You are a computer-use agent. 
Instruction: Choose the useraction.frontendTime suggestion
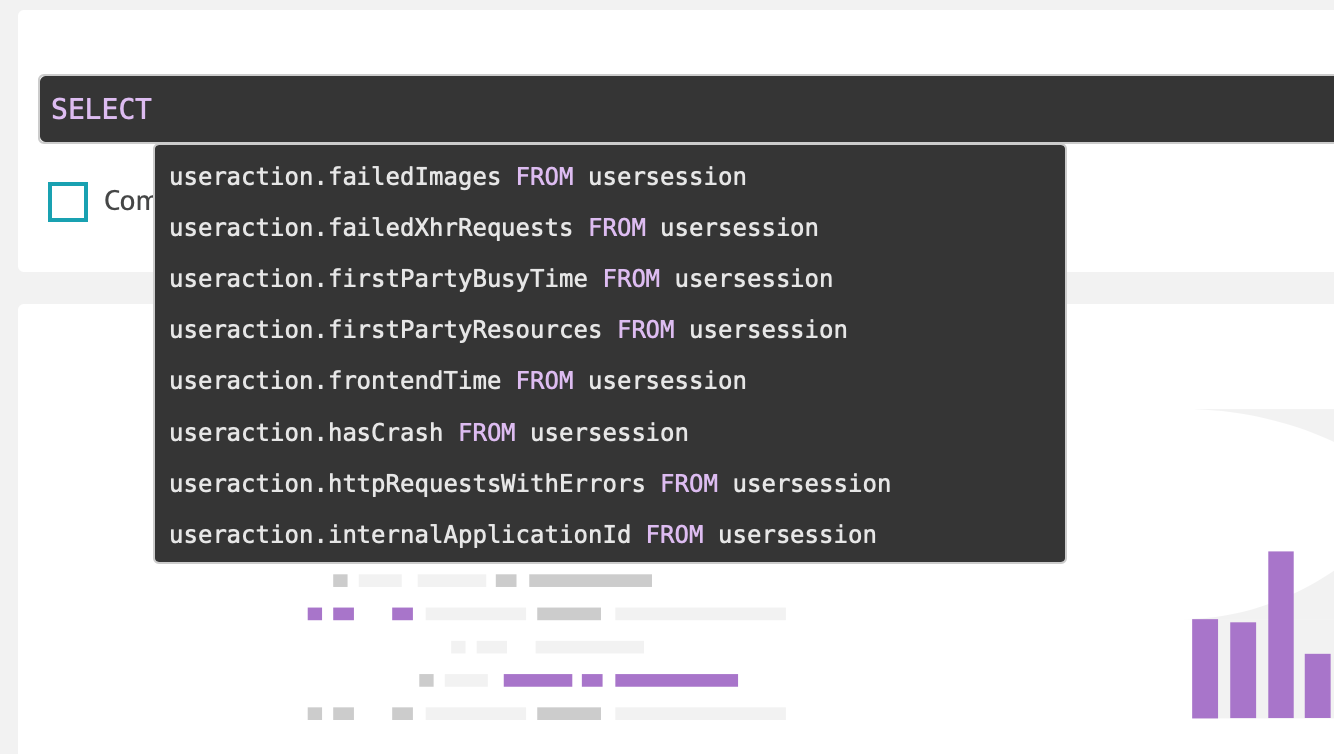pyautogui.click(x=457, y=381)
